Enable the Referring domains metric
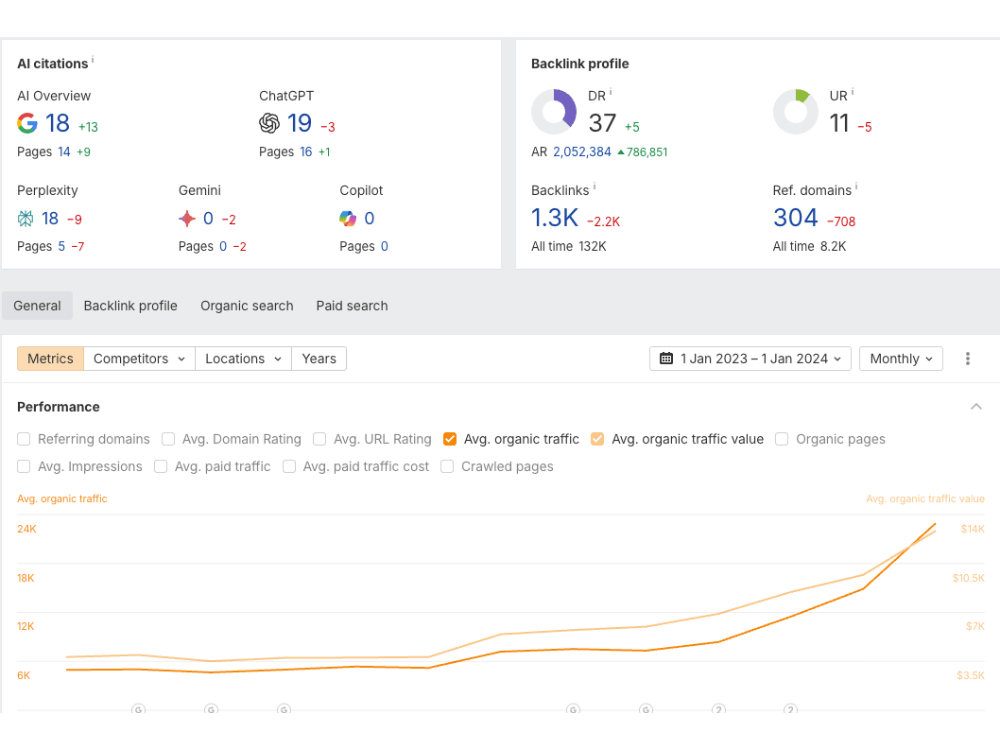Image resolution: width=1000 pixels, height=750 pixels. tap(23, 438)
